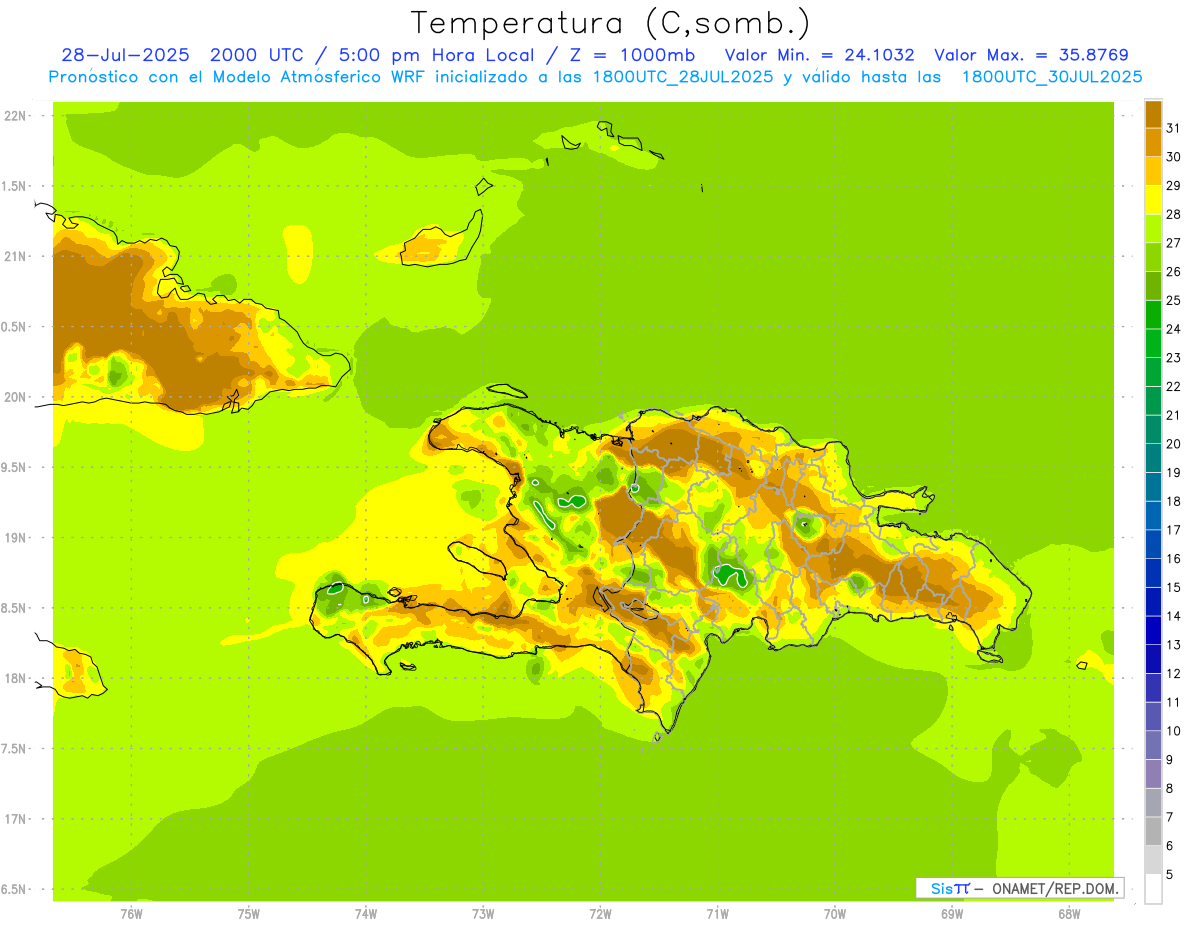The image size is (1200, 927).
Task: Click the '19N' latitude axis label
Action: (14, 538)
